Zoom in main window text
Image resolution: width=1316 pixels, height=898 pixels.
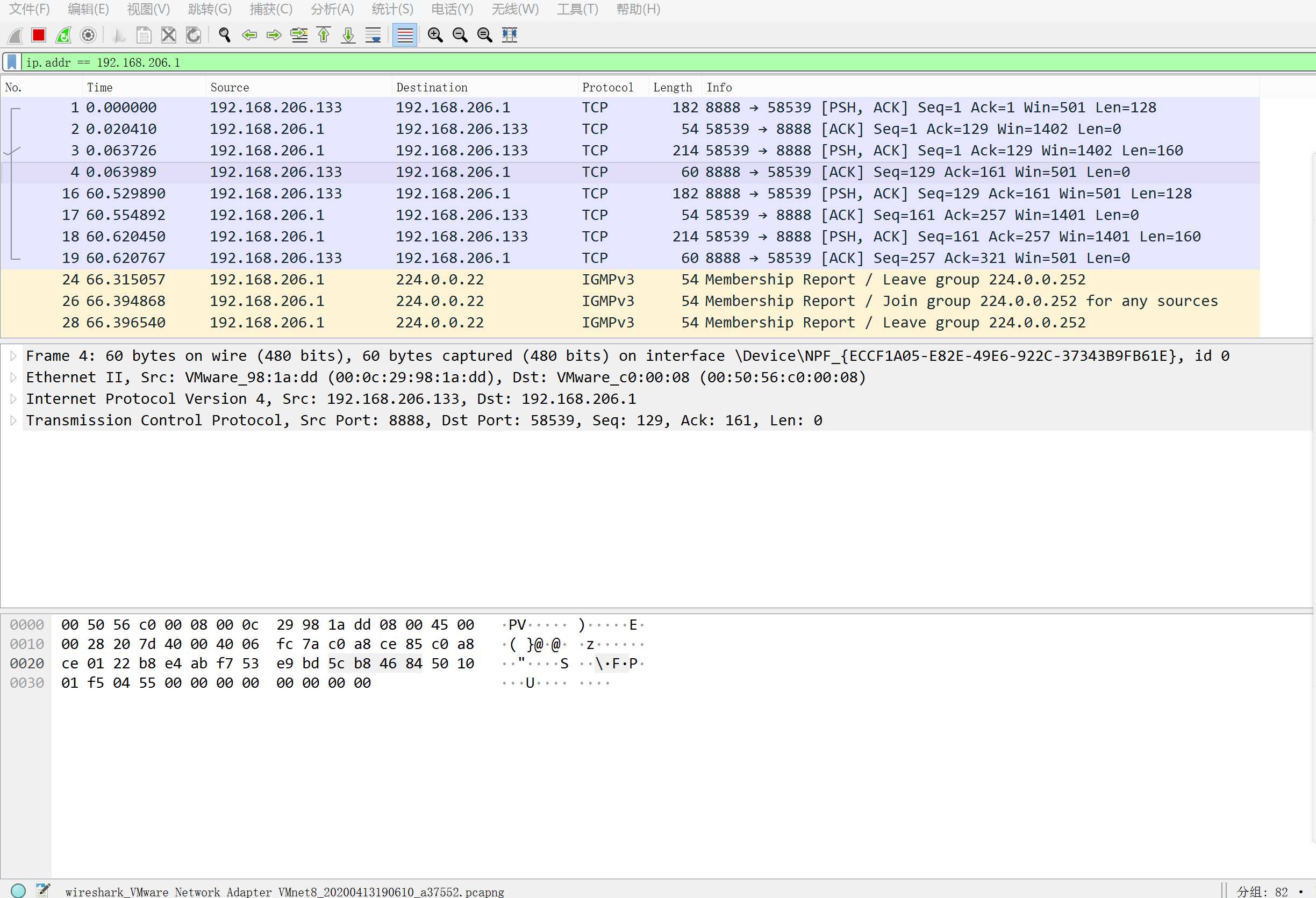[435, 35]
